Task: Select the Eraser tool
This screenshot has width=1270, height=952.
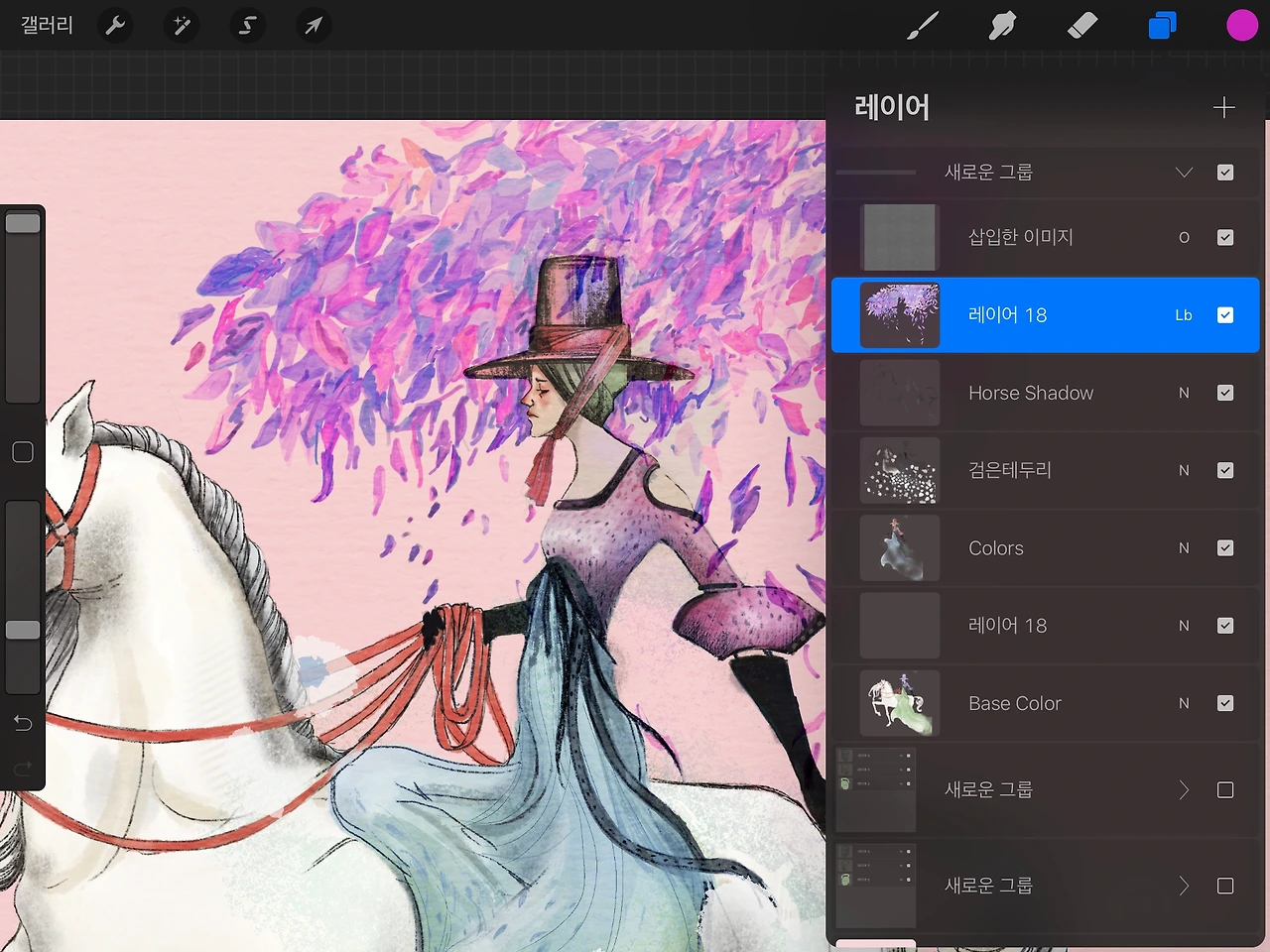Action: (1082, 26)
